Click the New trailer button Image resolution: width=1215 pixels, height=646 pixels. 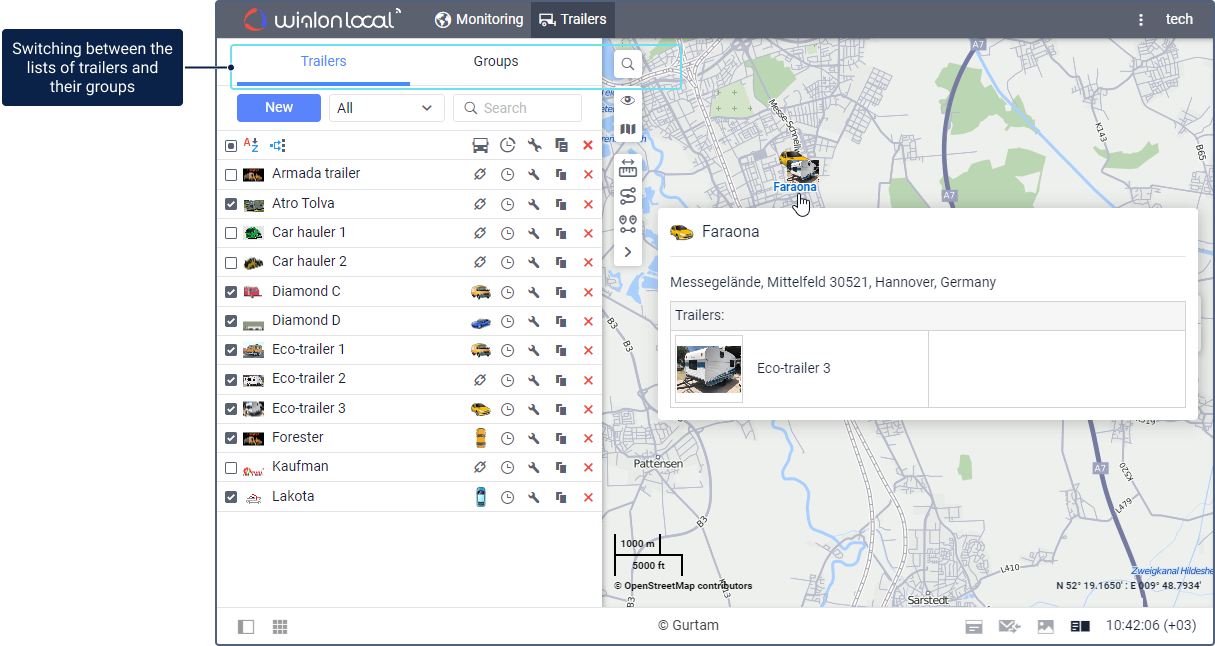(x=279, y=108)
